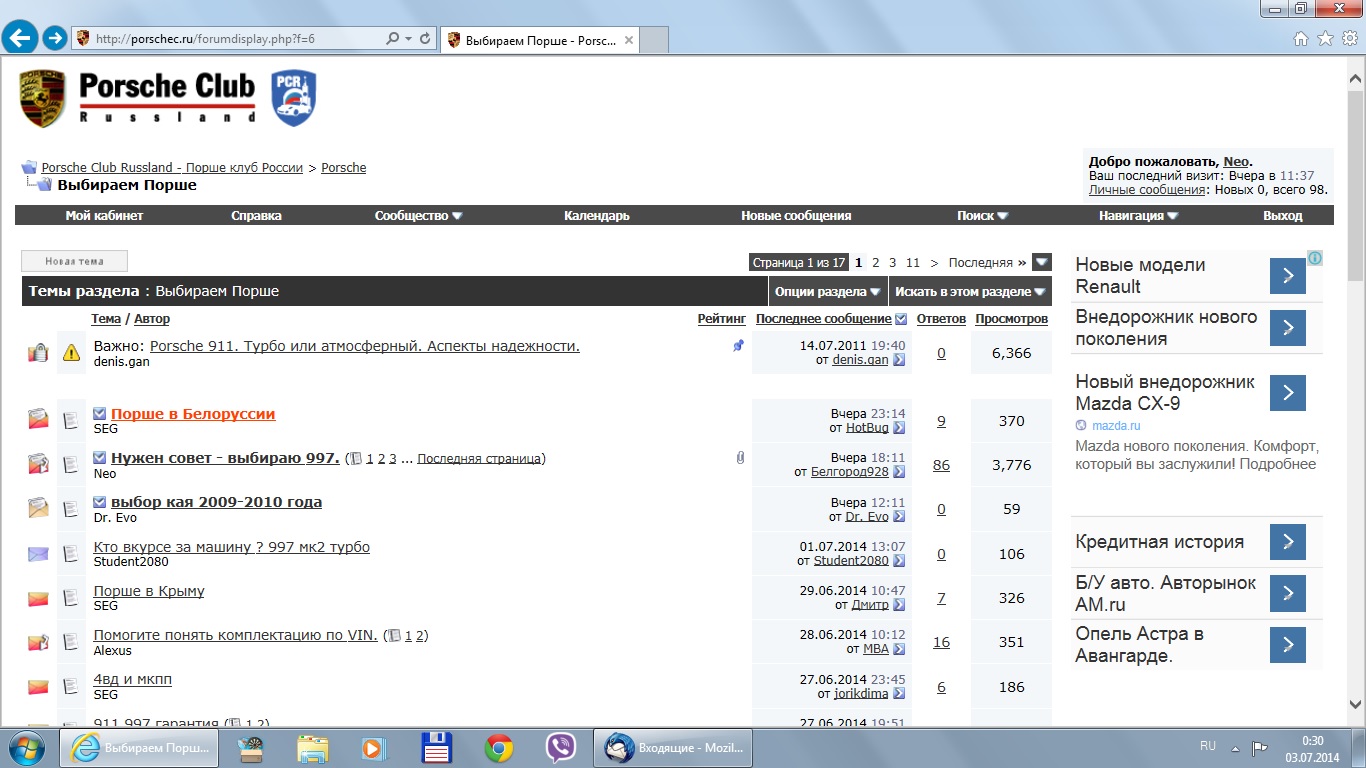This screenshot has height=768, width=1366.
Task: Click the ad info icon above Renault ad
Action: (x=1315, y=258)
